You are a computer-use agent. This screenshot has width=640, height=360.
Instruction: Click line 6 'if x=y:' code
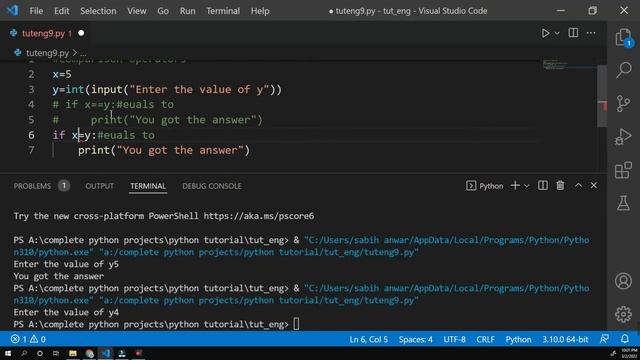click(75, 135)
